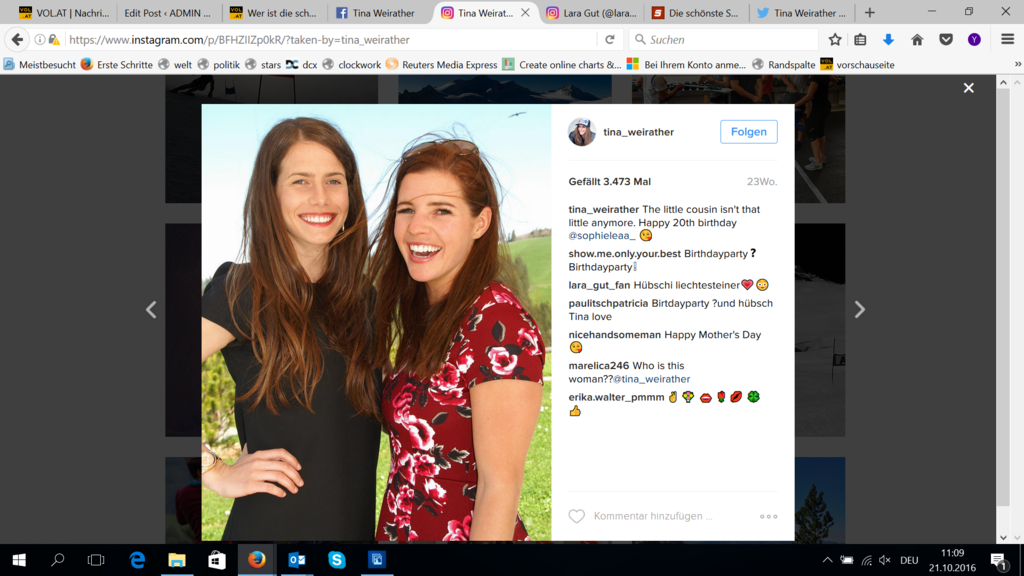Open the Firefox hamburger menu
The height and width of the screenshot is (576, 1024).
pyautogui.click(x=1007, y=40)
